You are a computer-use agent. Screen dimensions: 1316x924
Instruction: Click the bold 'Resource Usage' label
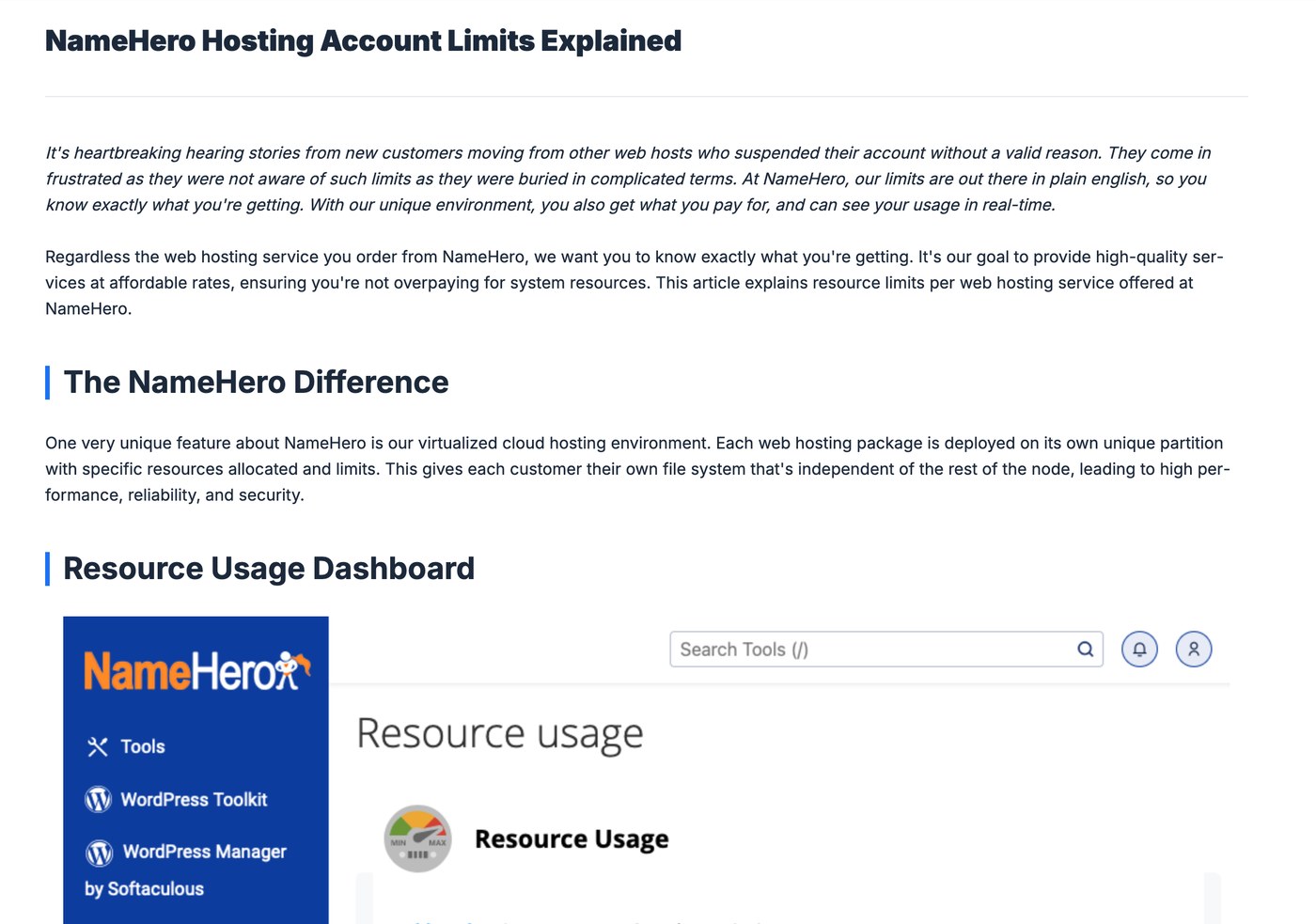tap(572, 838)
